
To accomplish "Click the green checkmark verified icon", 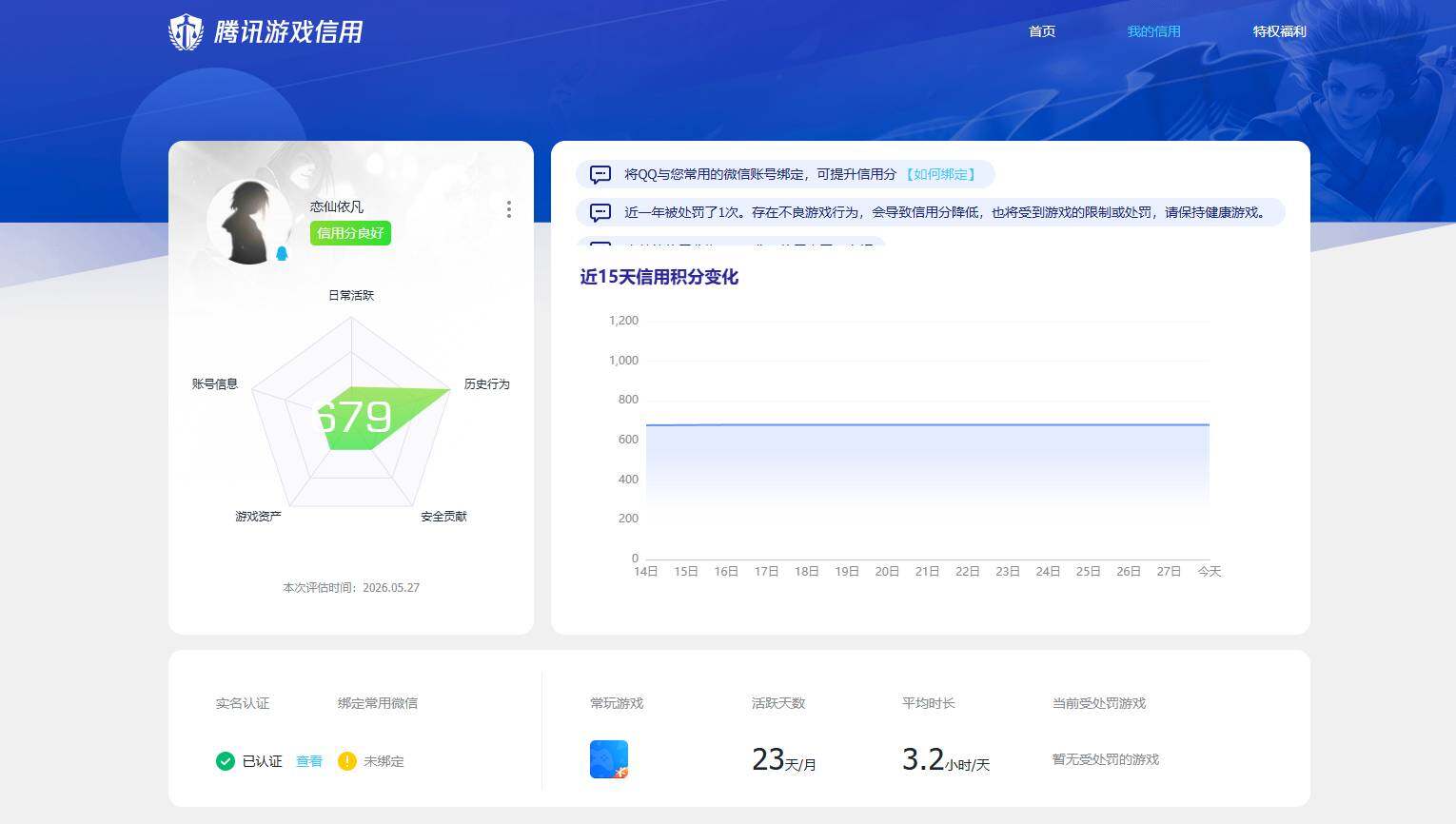I will point(226,761).
